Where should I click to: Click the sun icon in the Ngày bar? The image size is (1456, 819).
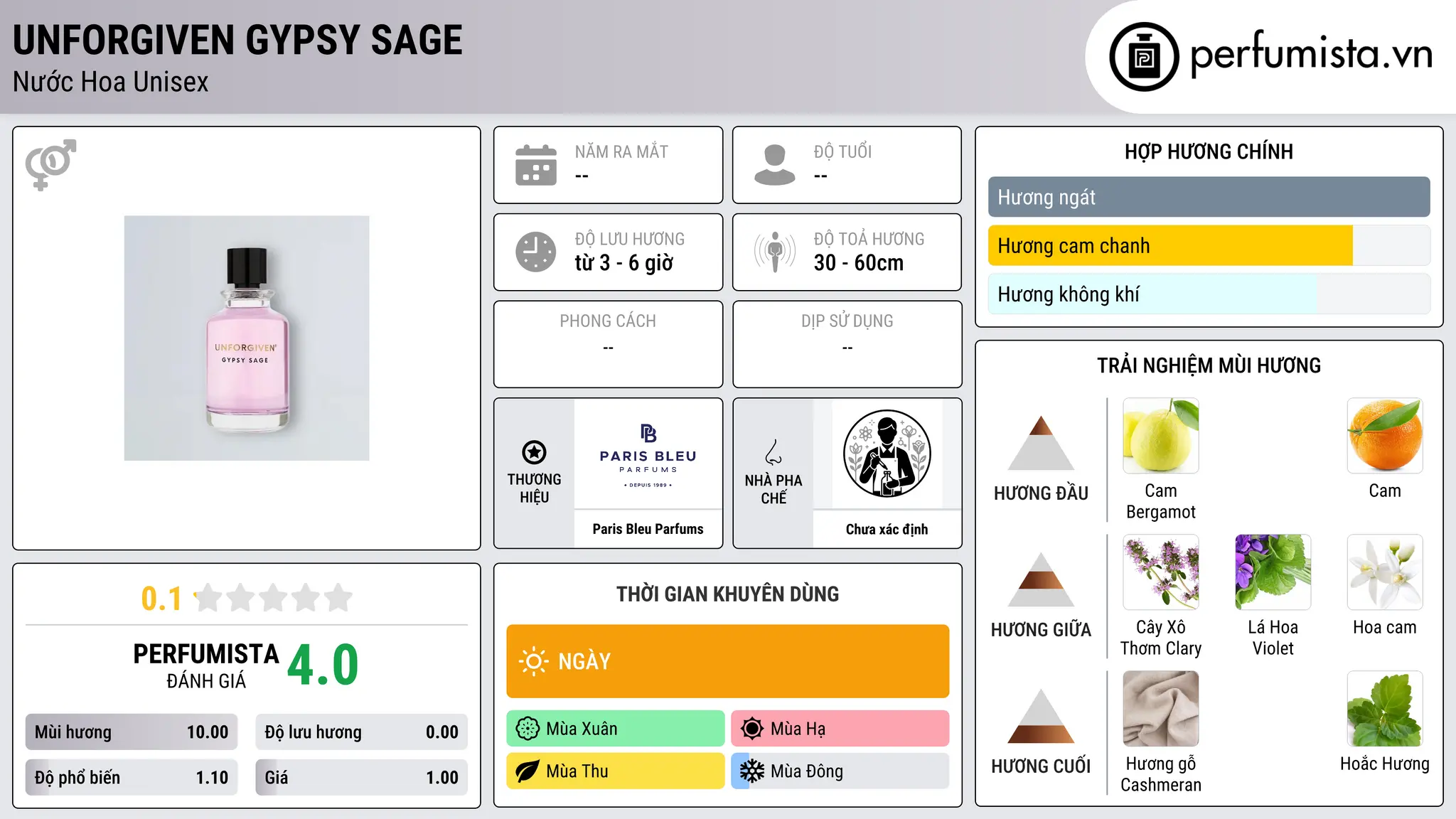click(533, 661)
